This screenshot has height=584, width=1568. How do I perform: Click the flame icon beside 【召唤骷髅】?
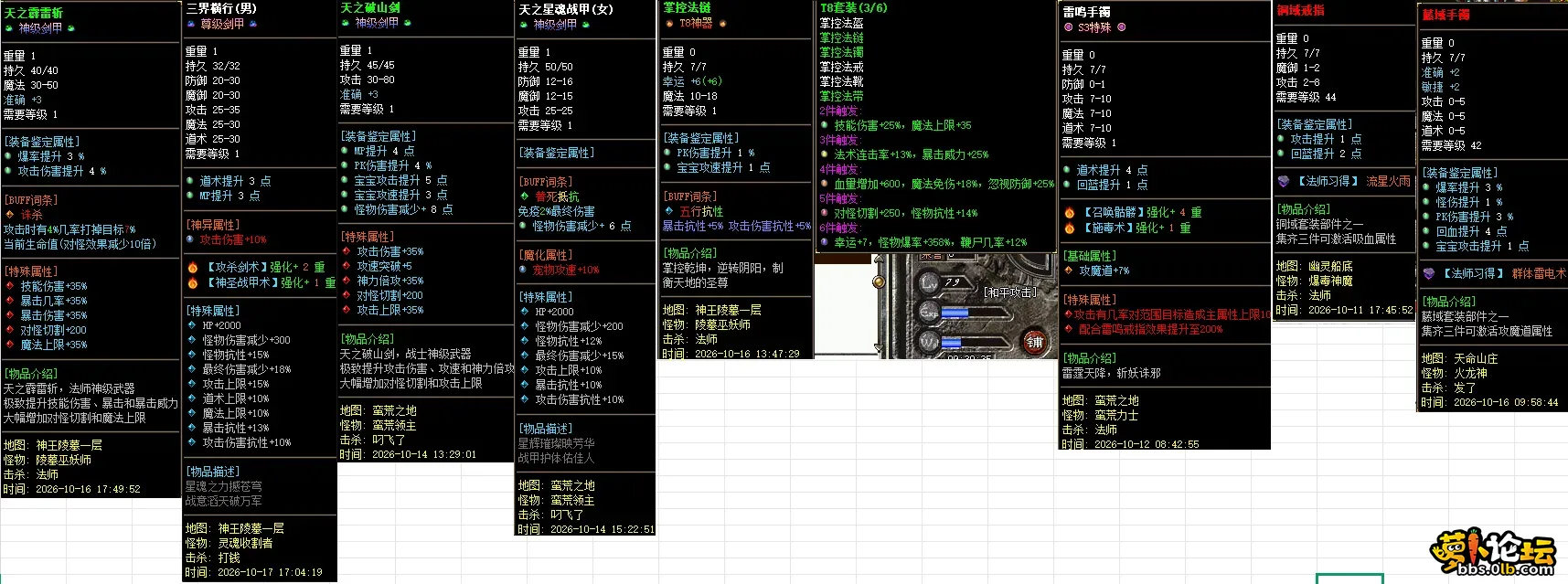[1069, 213]
